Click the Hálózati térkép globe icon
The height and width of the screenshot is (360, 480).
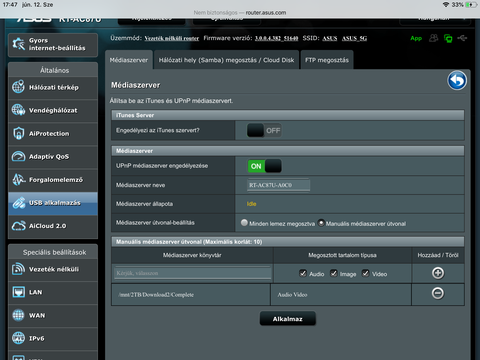[18, 87]
